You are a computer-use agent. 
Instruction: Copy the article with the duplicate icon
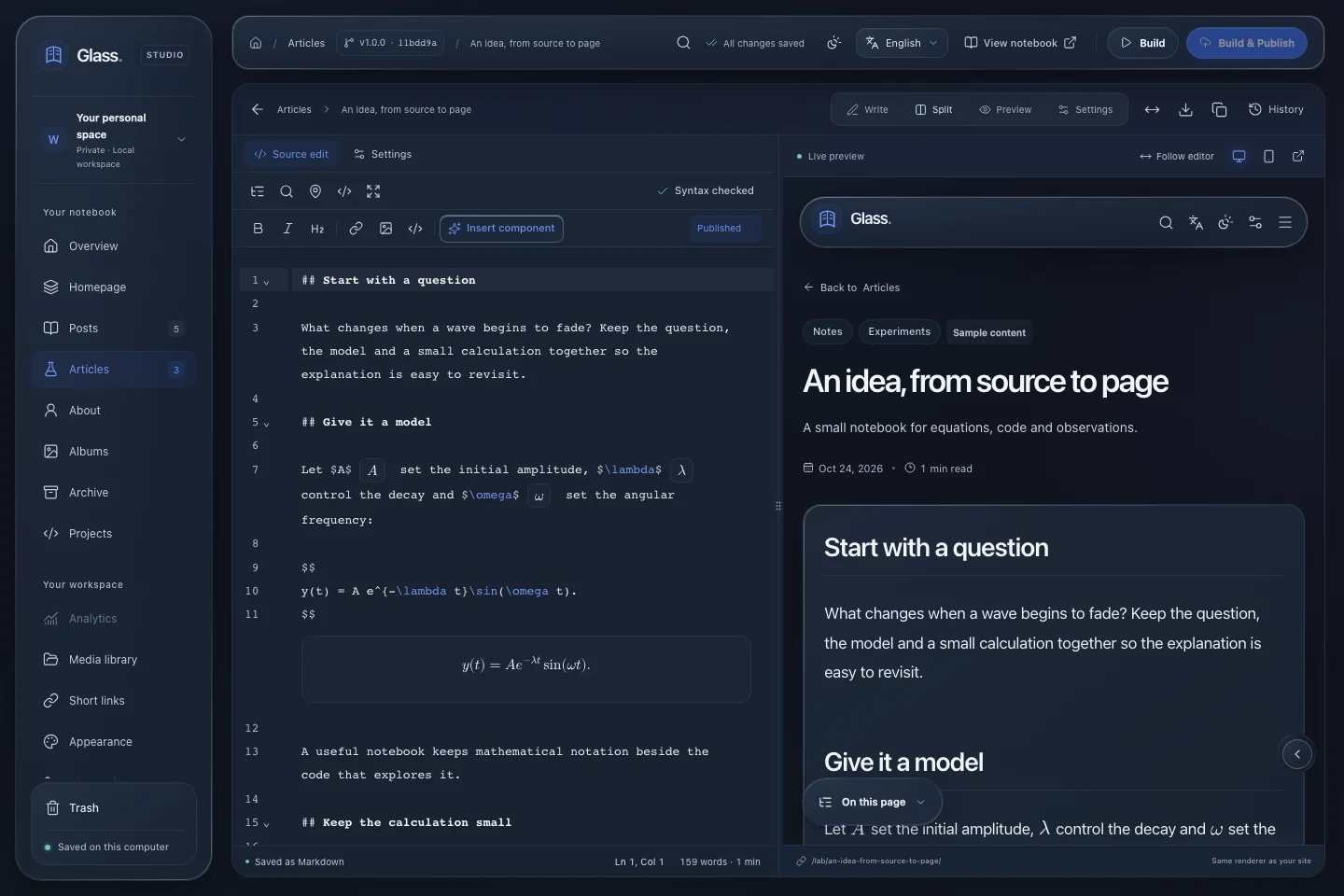click(x=1219, y=109)
